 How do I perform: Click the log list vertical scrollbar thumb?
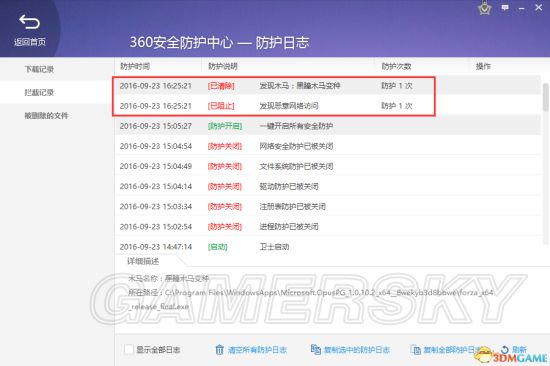[x=545, y=97]
